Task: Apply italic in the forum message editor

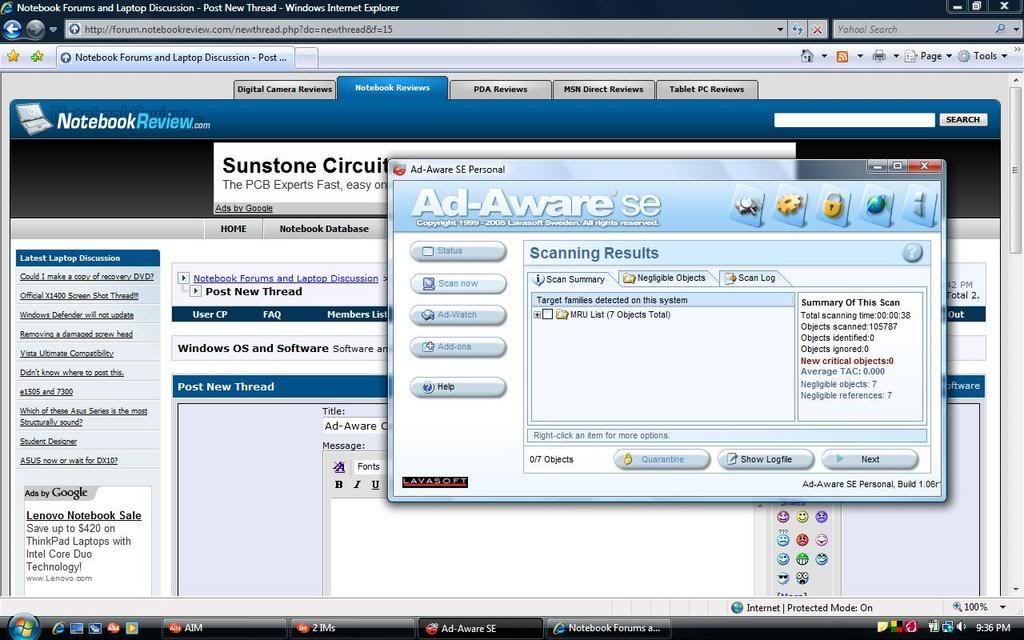Action: (x=357, y=485)
